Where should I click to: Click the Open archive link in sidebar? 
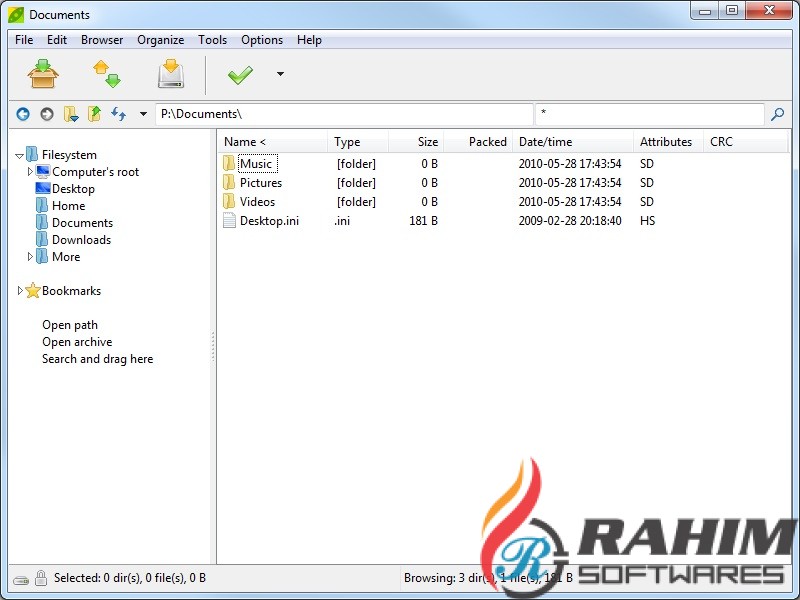77,342
